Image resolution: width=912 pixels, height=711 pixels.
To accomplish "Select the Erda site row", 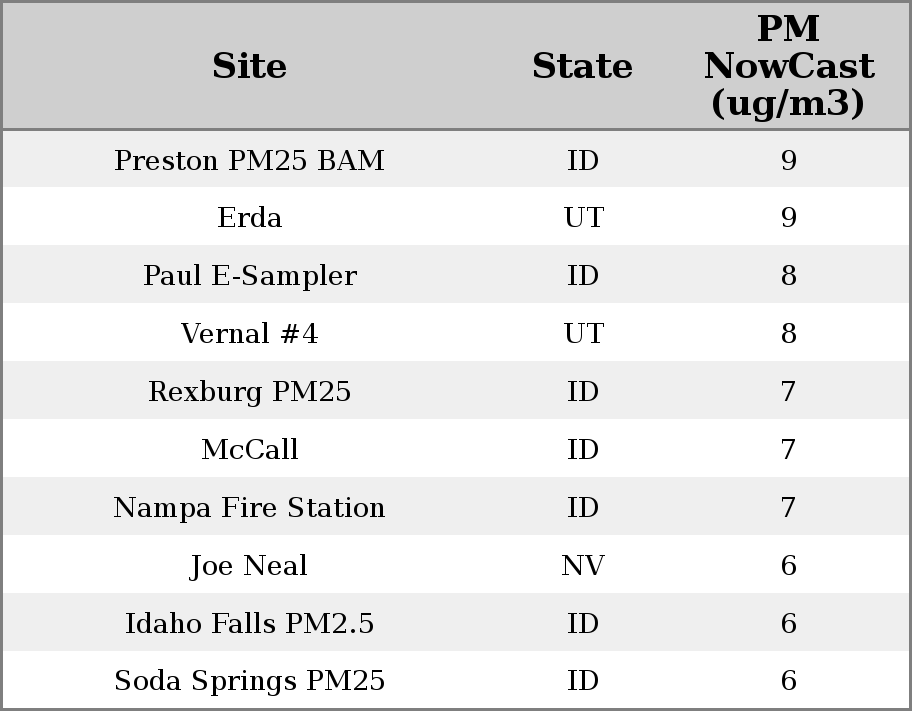I will 249,218.
